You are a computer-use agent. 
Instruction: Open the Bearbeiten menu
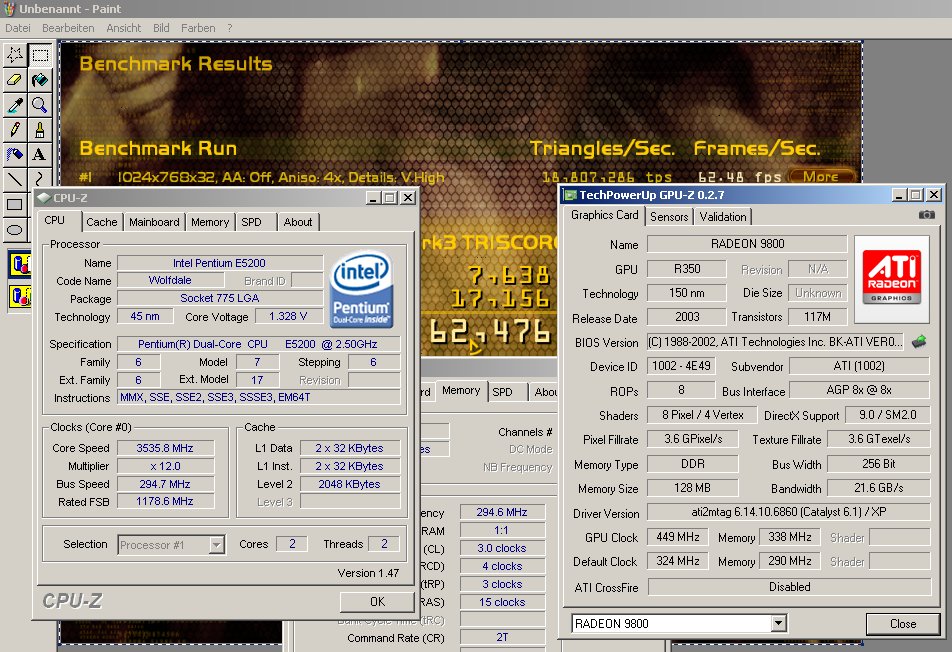pyautogui.click(x=68, y=28)
